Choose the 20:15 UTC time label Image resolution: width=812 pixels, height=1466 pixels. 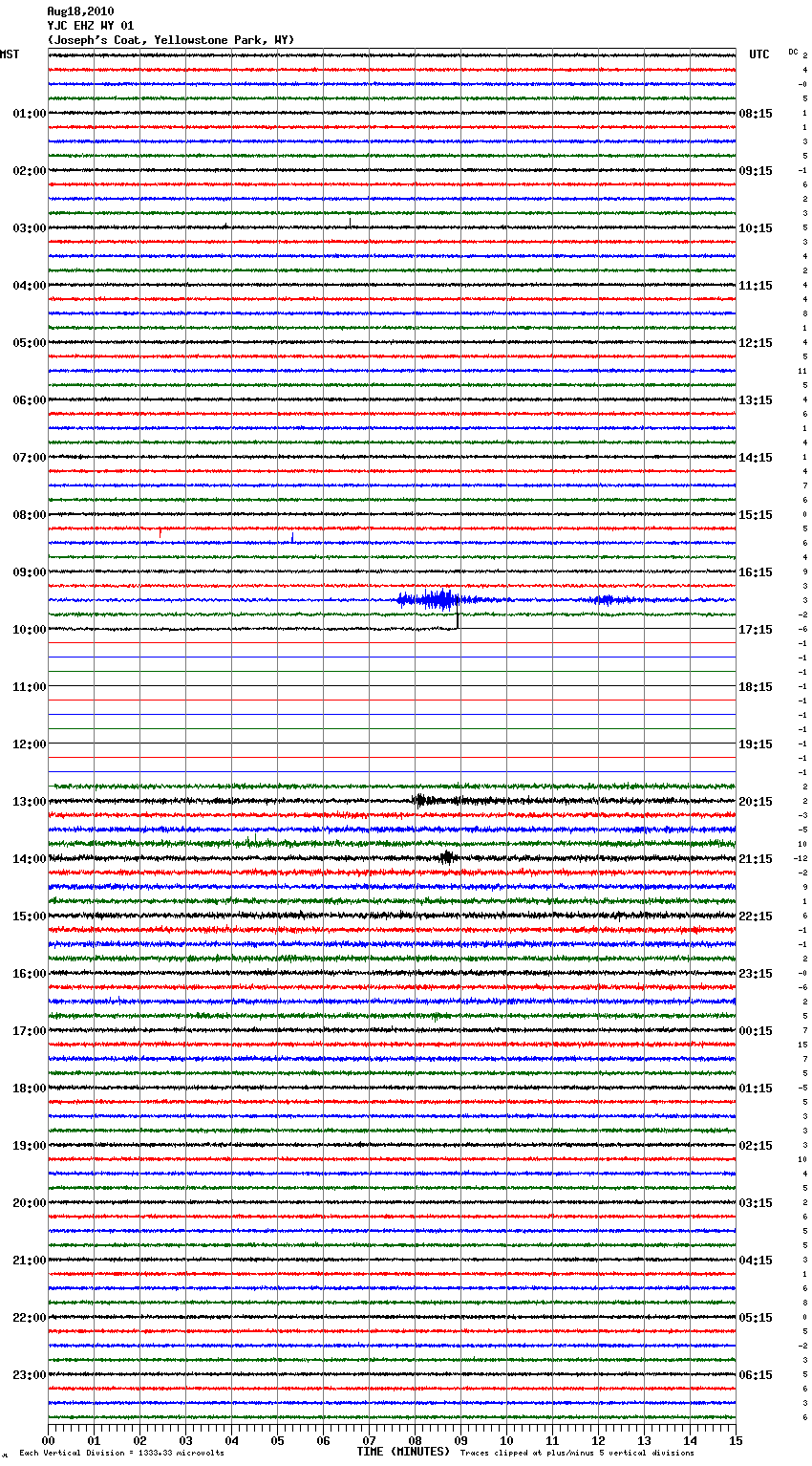756,802
